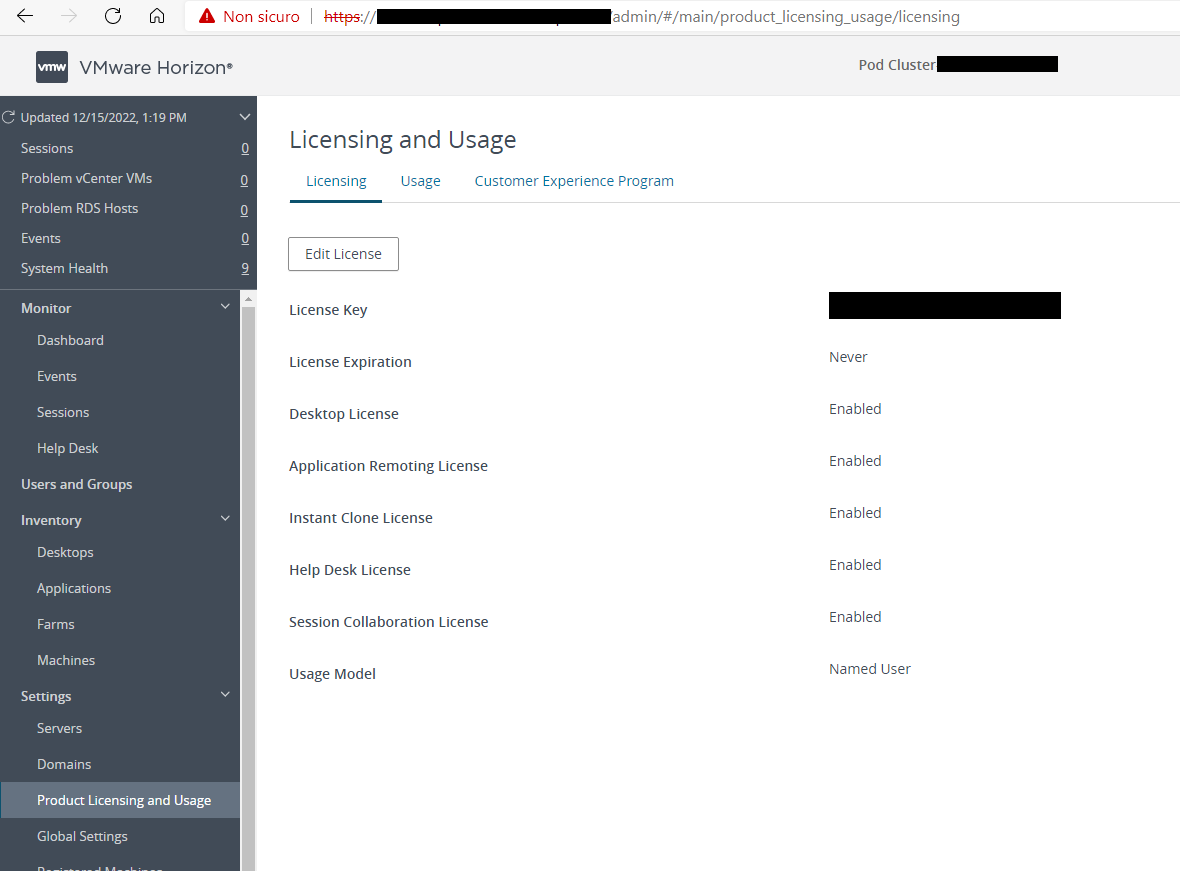Click the 'Never' expiration value
Viewport: 1180px width, 871px height.
[x=848, y=357]
